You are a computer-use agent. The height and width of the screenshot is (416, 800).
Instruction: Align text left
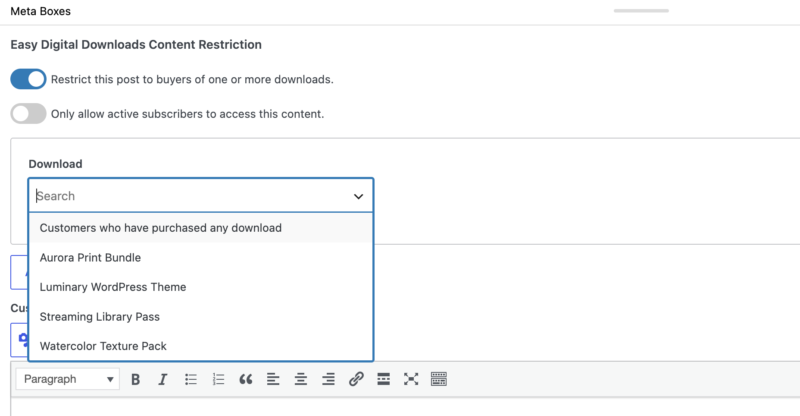[273, 379]
